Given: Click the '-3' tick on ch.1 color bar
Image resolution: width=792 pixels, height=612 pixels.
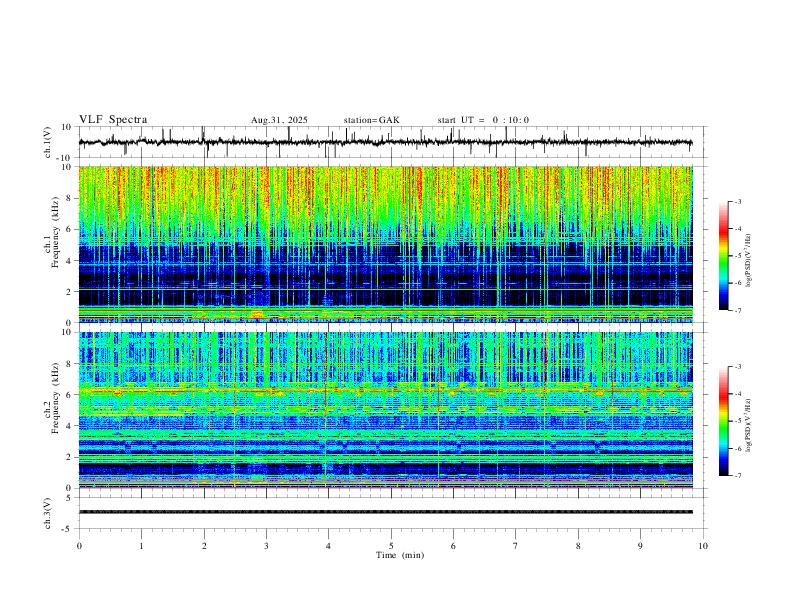Looking at the screenshot, I should tap(737, 201).
